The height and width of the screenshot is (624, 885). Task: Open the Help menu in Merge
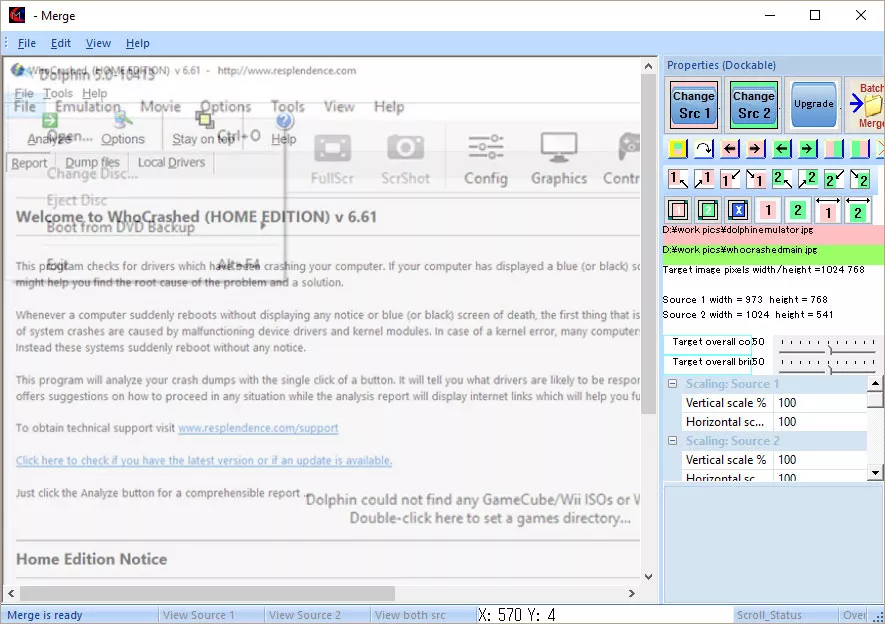(138, 43)
